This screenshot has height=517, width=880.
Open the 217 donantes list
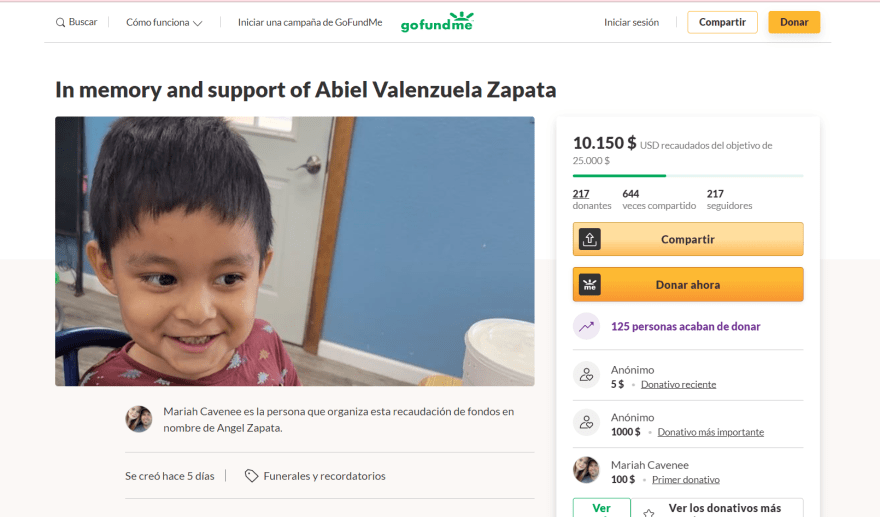click(x=592, y=199)
